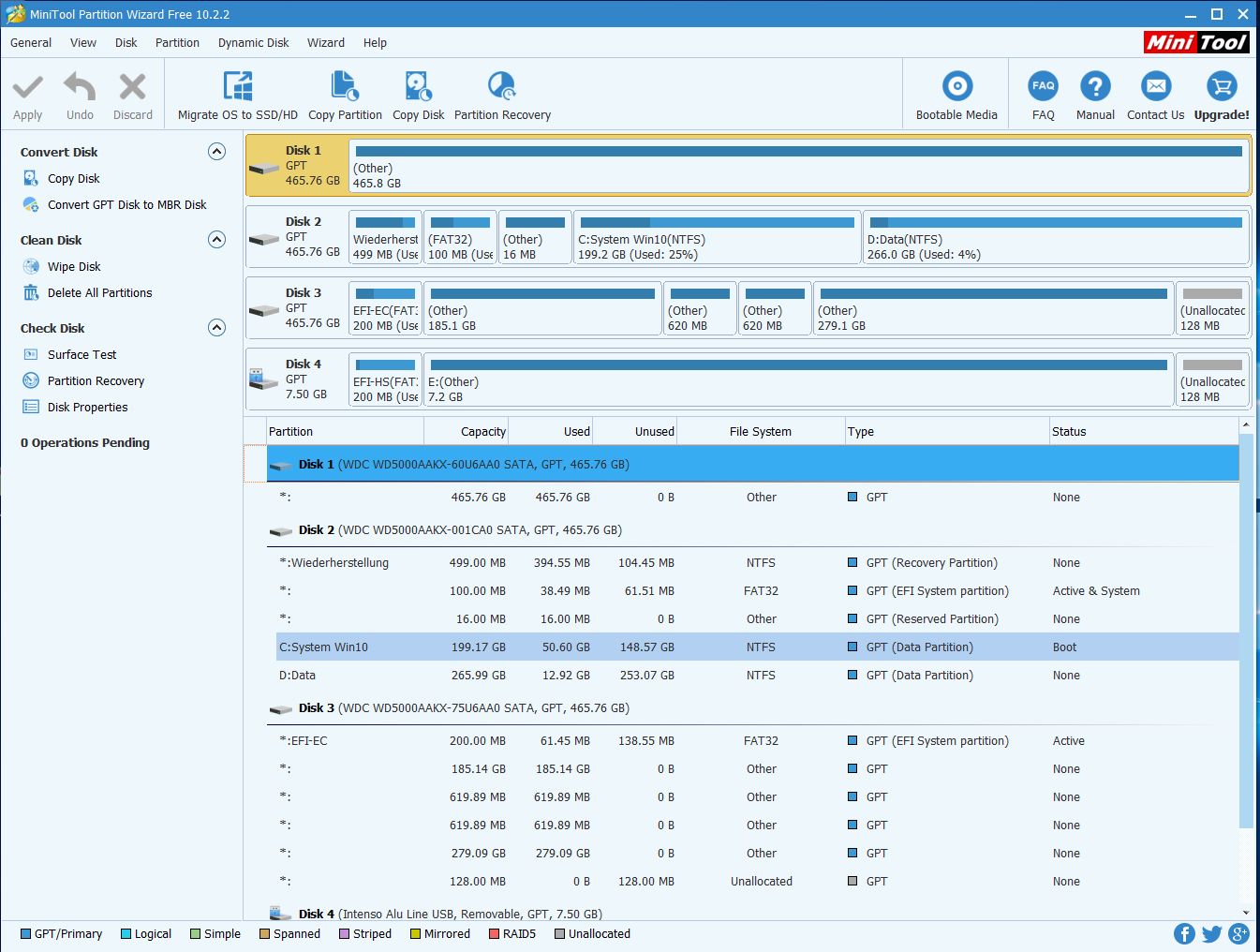Run Surface Test from sidebar
The width and height of the screenshot is (1260, 952).
82,354
